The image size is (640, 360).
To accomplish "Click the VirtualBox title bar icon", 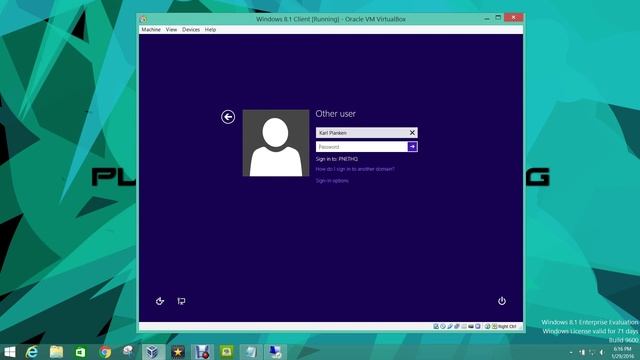I will 143,19.
